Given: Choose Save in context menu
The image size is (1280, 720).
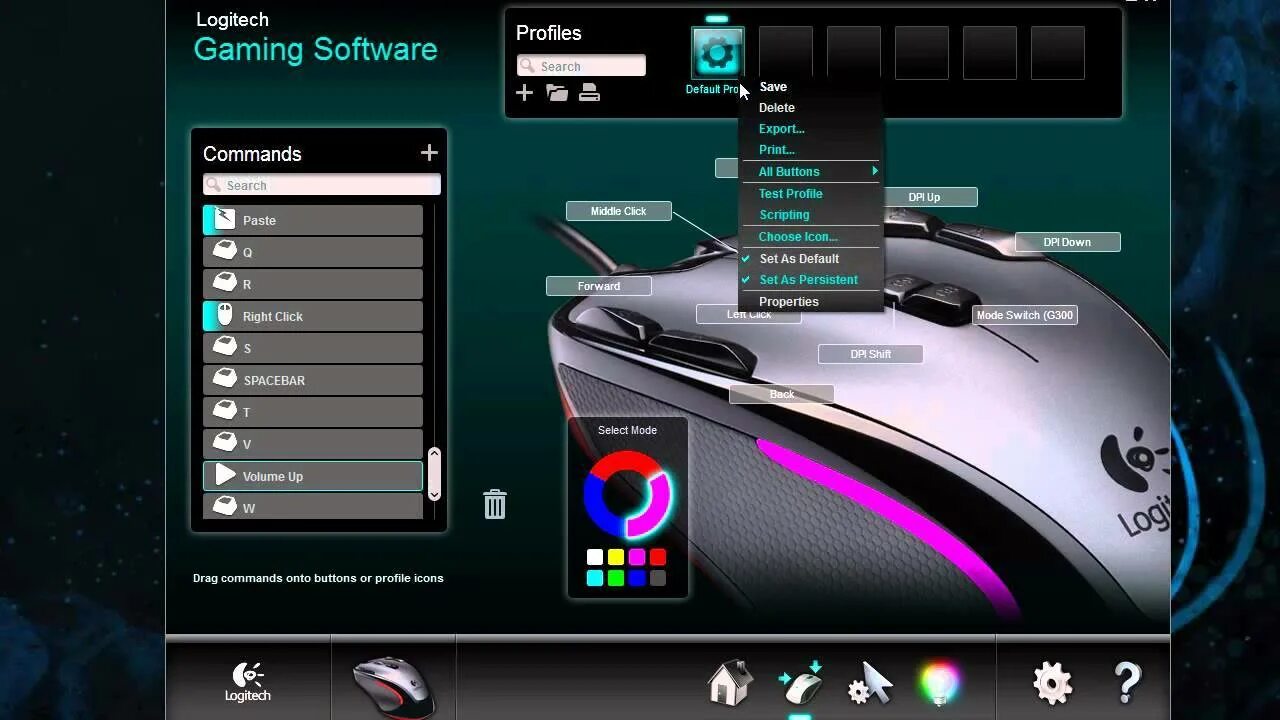Looking at the screenshot, I should tap(773, 87).
